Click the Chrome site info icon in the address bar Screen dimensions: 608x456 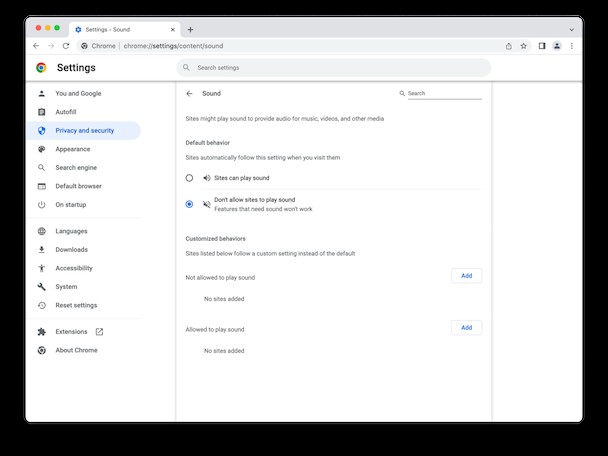84,46
